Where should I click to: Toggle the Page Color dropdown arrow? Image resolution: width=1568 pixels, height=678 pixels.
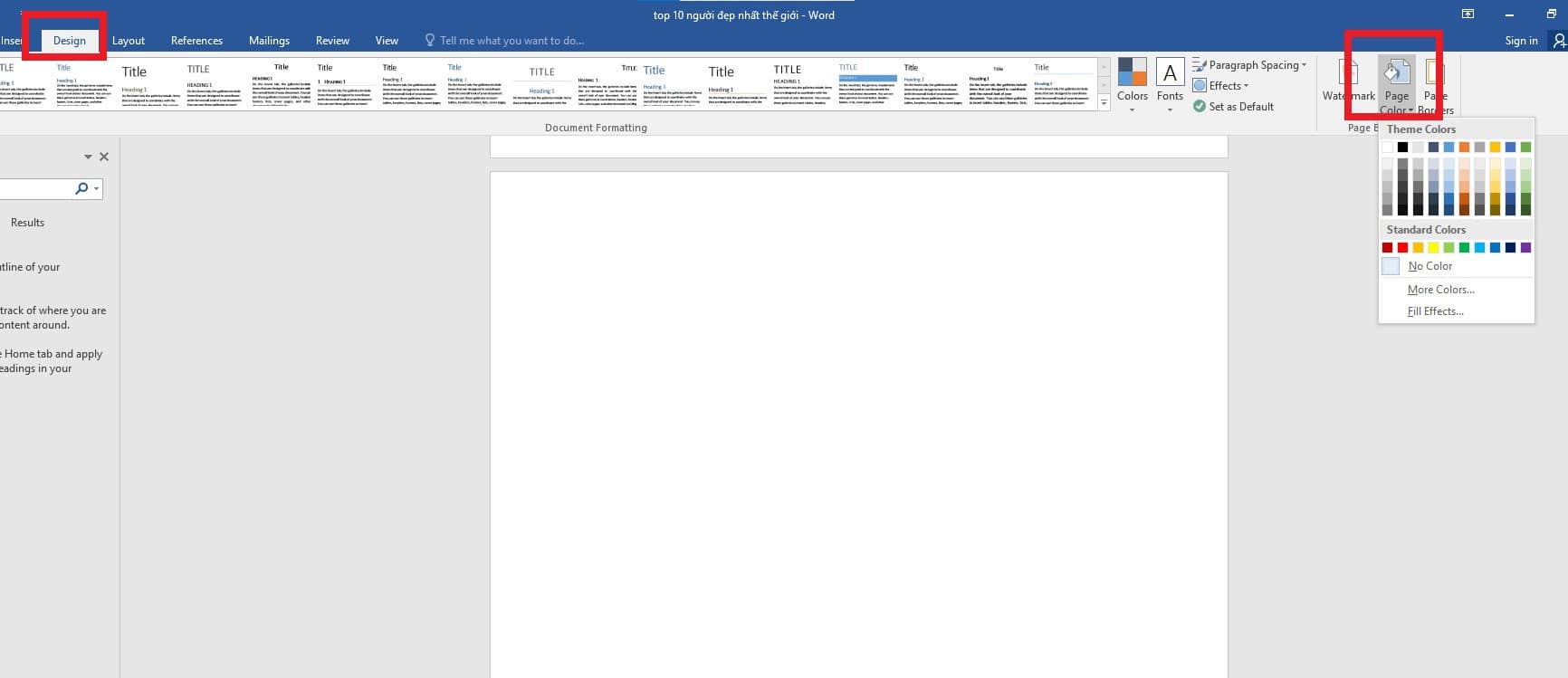(1410, 110)
